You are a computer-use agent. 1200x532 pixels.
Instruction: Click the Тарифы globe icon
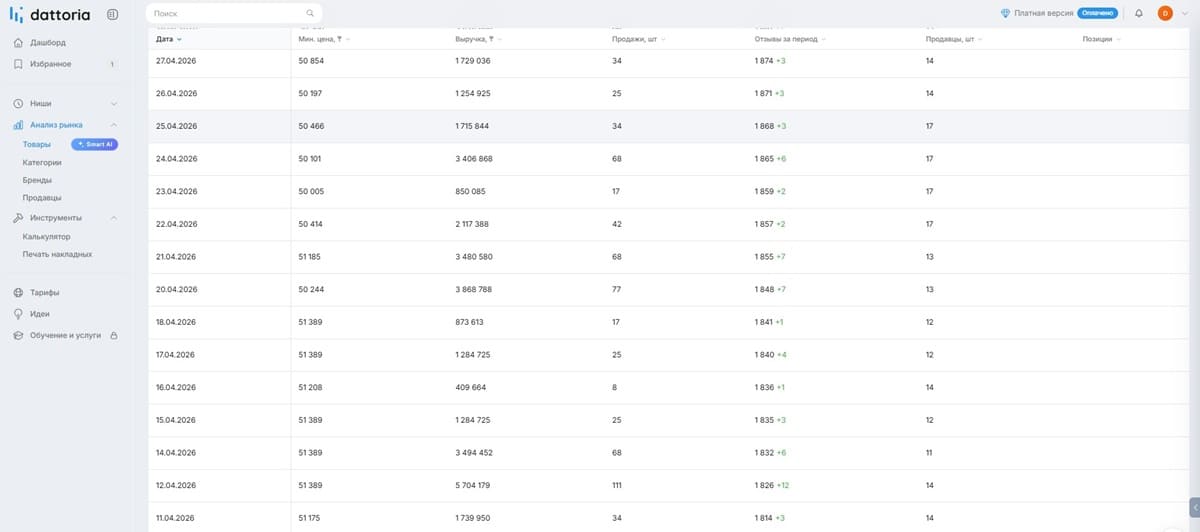click(18, 293)
